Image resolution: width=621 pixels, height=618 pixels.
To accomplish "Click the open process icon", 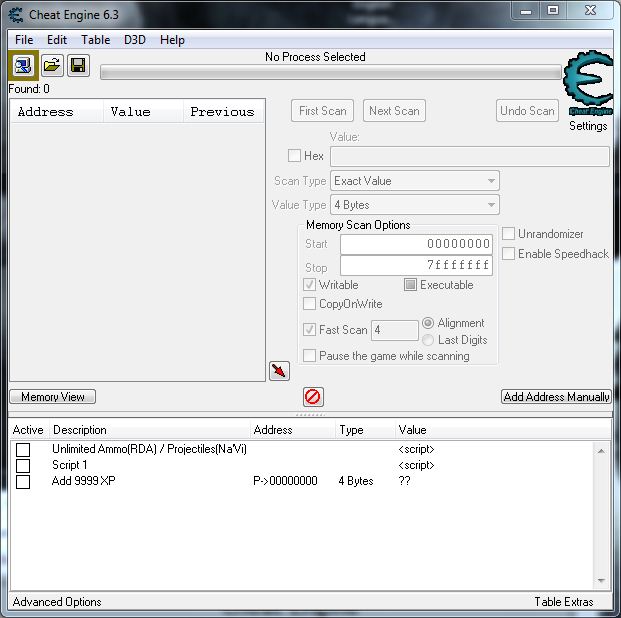I will (x=23, y=66).
